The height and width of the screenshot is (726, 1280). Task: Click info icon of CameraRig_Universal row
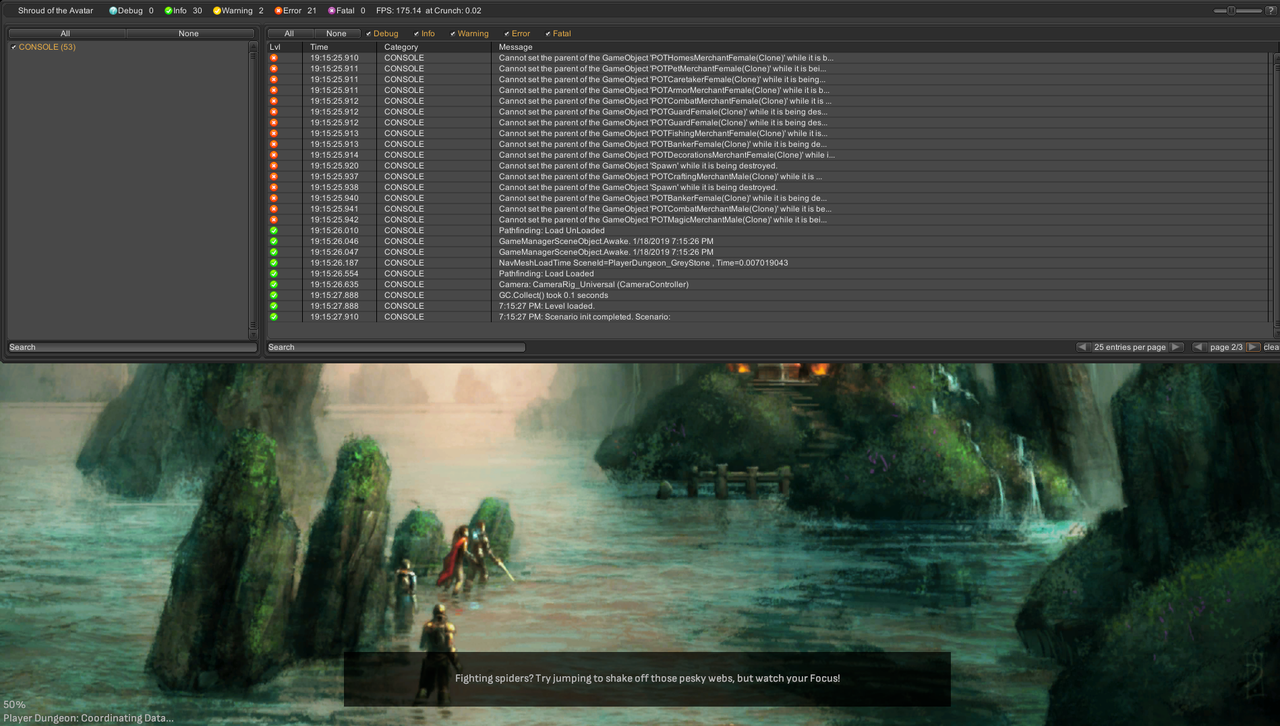(x=274, y=285)
